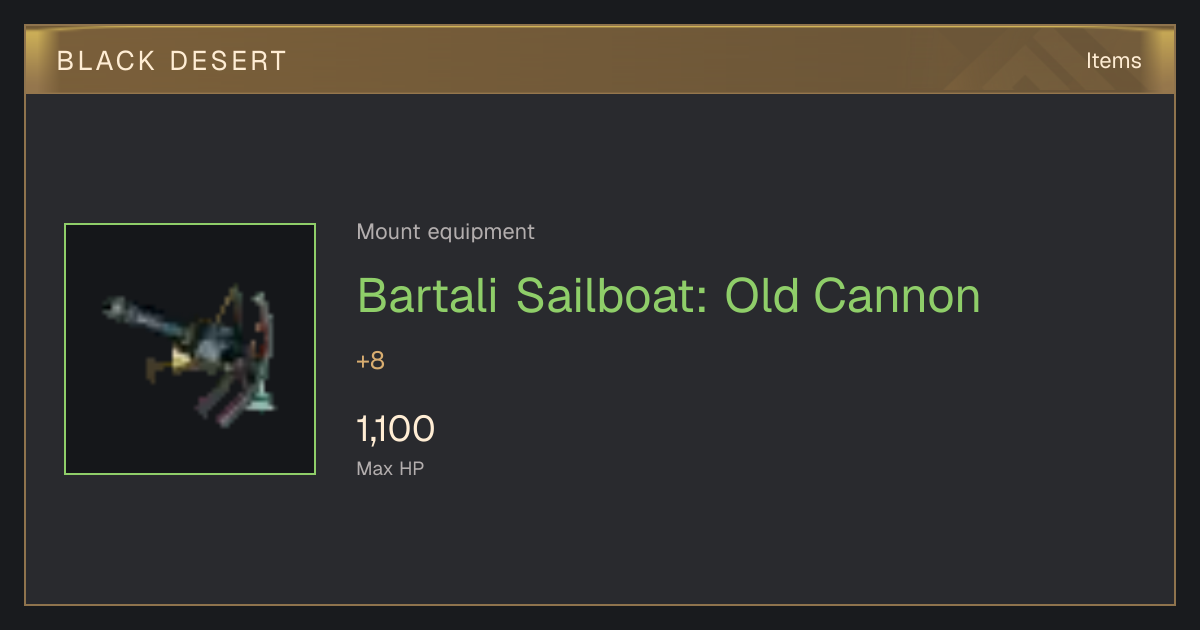Viewport: 1200px width, 630px height.
Task: Click the word "Old" in the item name
Action: point(760,295)
